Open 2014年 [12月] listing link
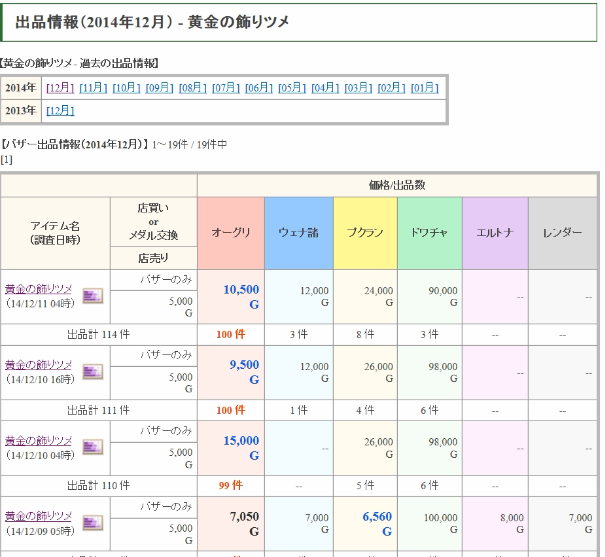This screenshot has height=557, width=605. point(60,88)
